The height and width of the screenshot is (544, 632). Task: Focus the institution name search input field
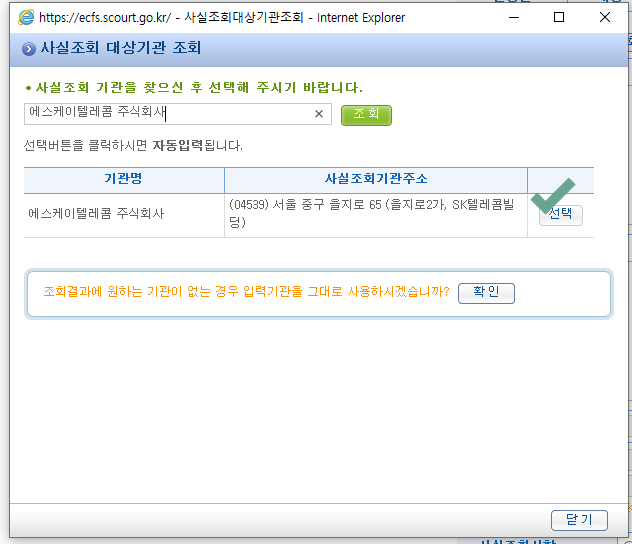[178, 114]
